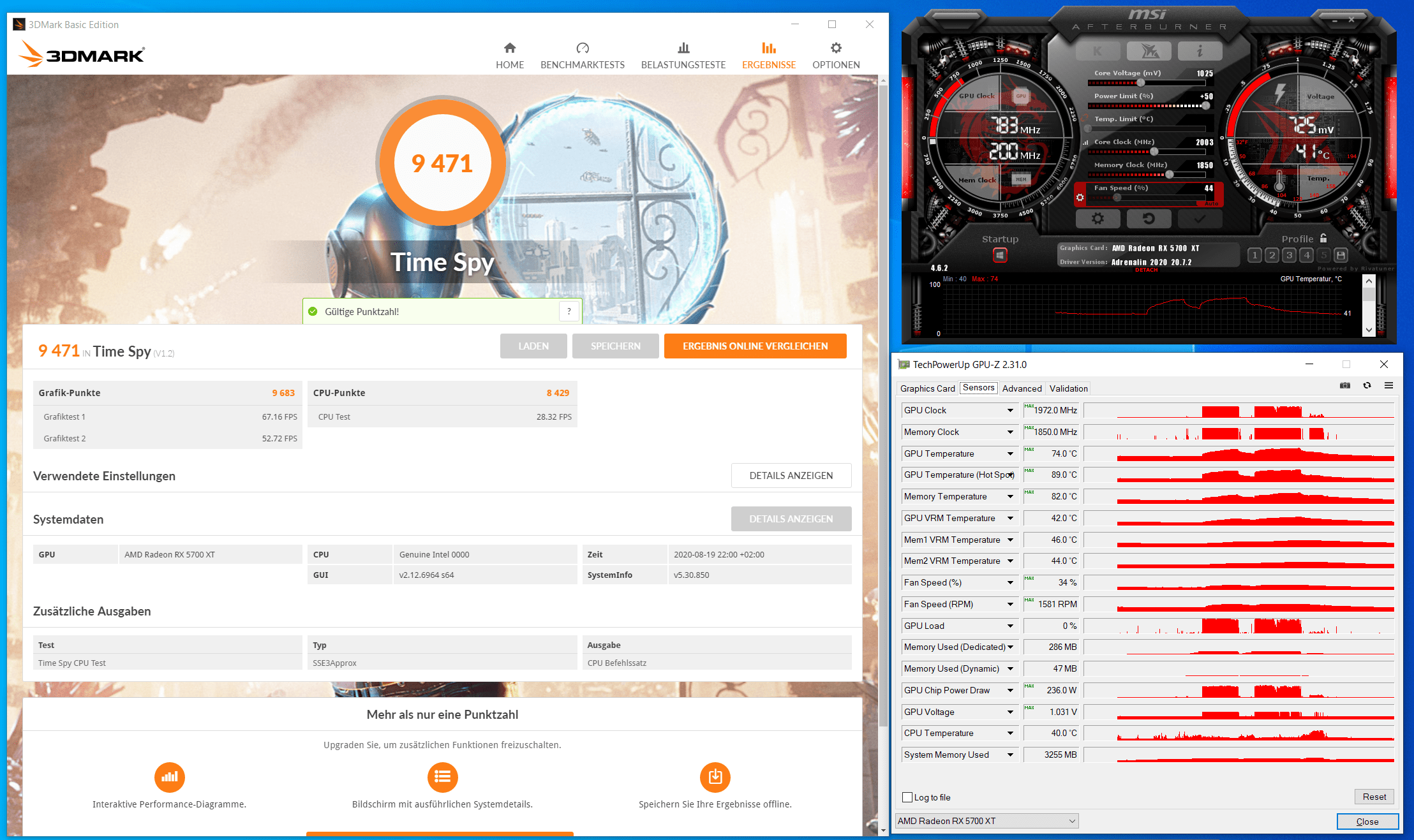This screenshot has width=1414, height=840.
Task: Switch to the Graphics Card tab in GPU-Z
Action: pos(927,388)
